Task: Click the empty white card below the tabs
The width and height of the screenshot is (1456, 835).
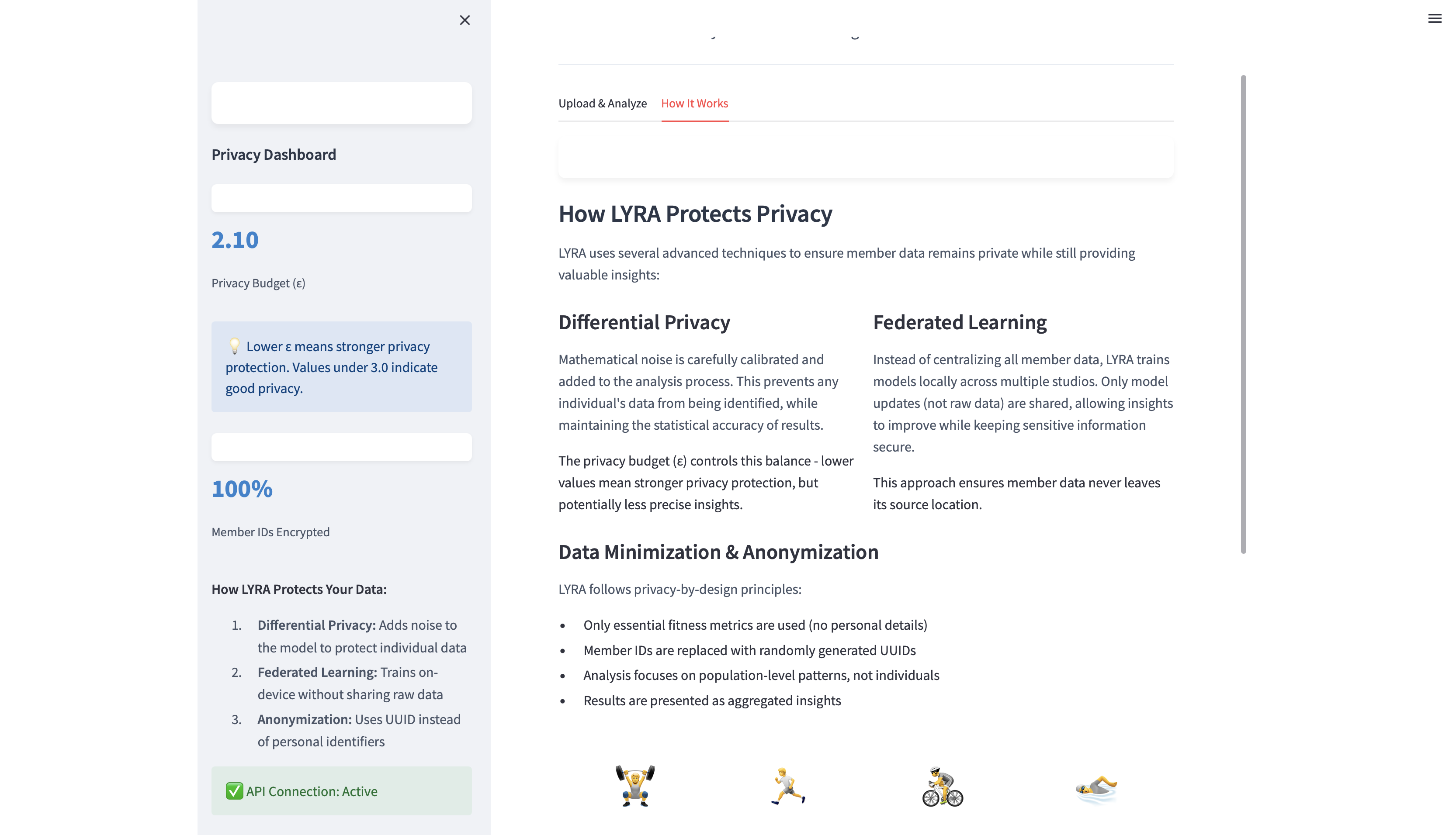Action: (x=865, y=153)
